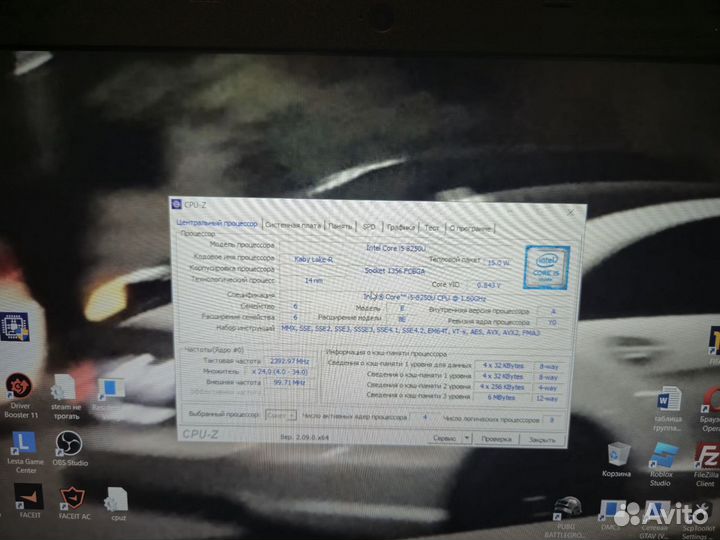Launch Lesta Game Center shortcut
The height and width of the screenshot is (540, 720).
point(25,452)
